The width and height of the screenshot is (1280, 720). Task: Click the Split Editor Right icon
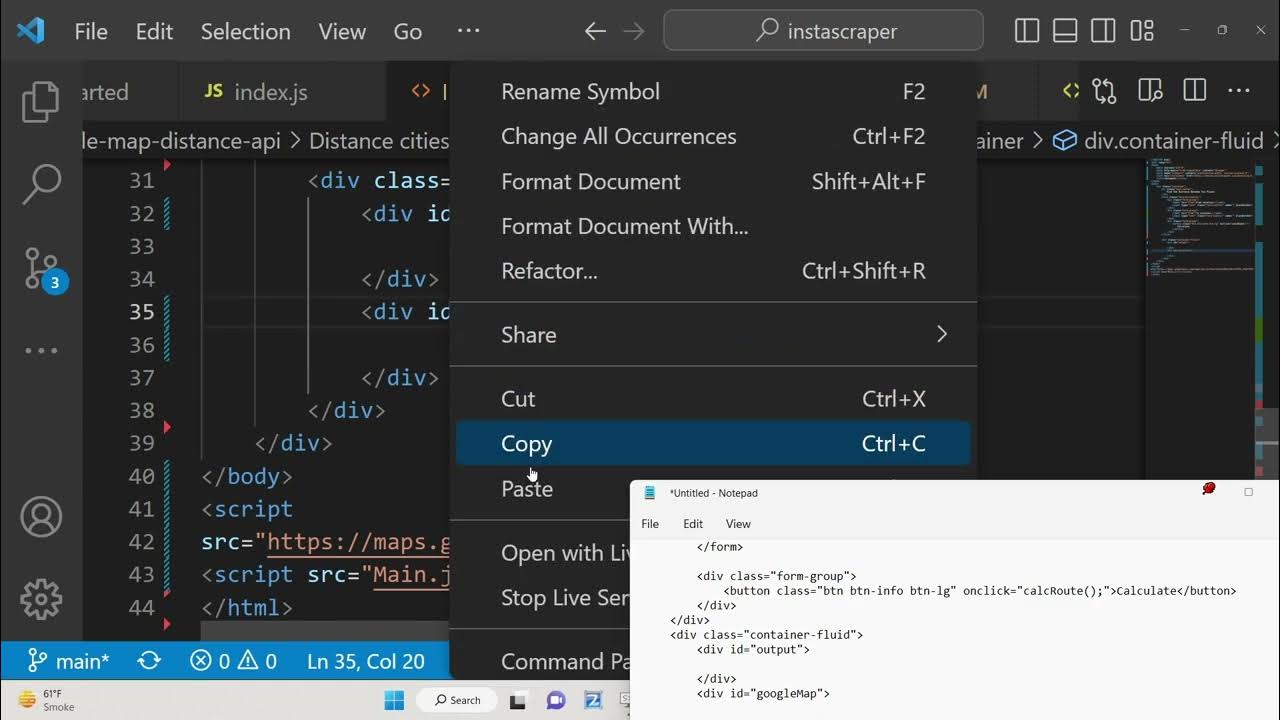click(x=1194, y=92)
